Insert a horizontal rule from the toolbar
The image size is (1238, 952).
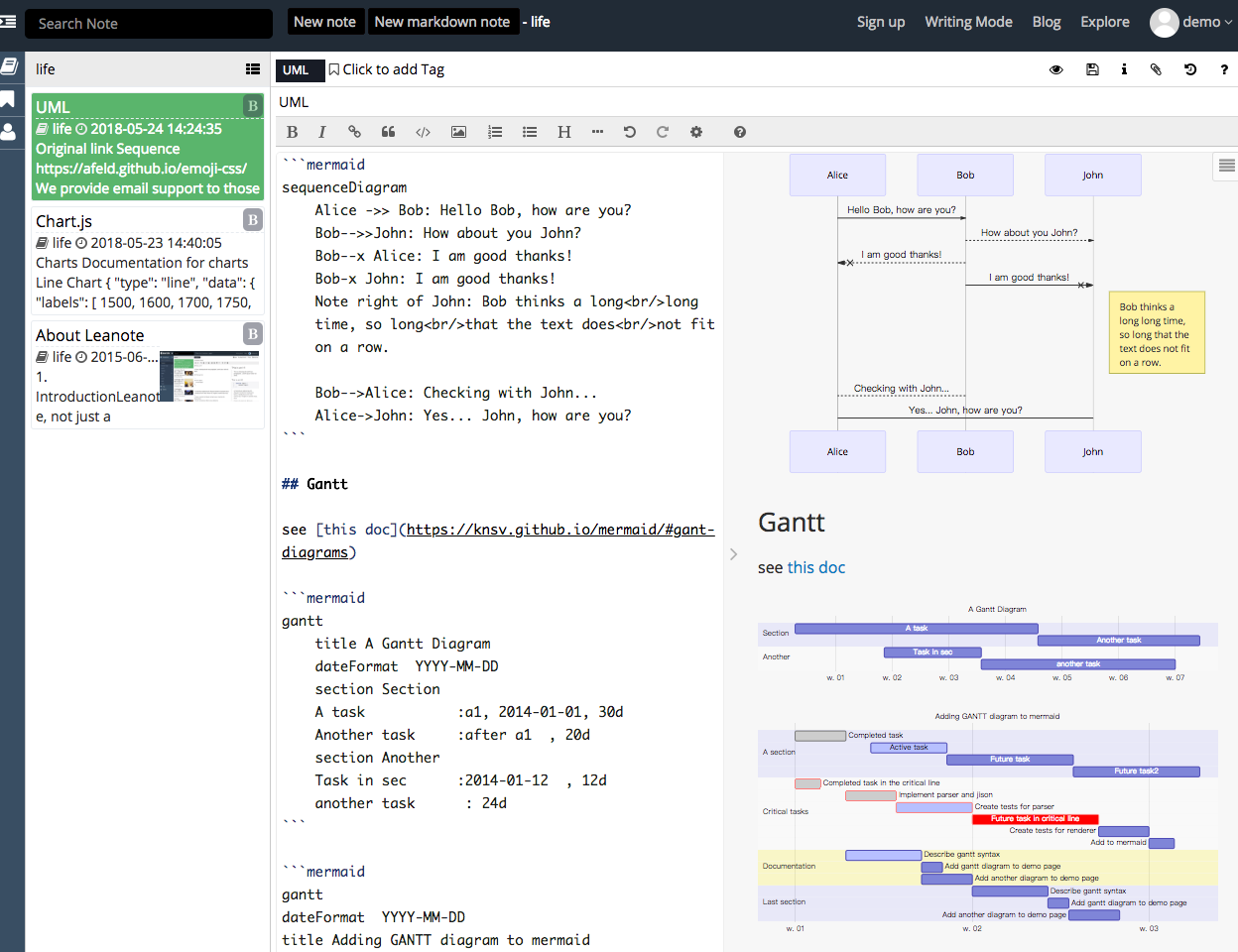[597, 132]
